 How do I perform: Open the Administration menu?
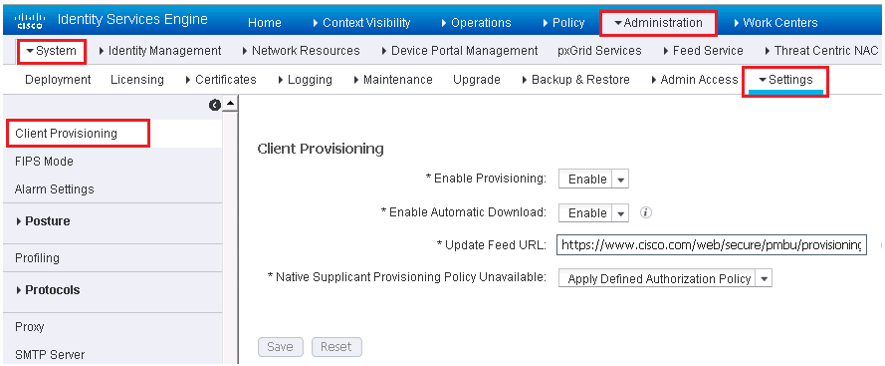[x=658, y=23]
